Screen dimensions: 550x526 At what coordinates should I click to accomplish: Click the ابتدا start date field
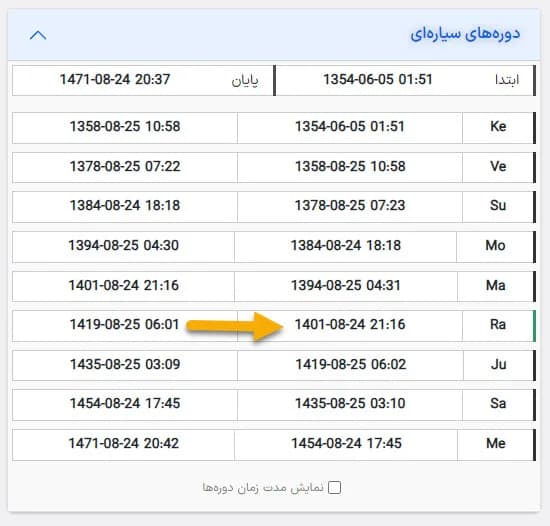(x=405, y=80)
